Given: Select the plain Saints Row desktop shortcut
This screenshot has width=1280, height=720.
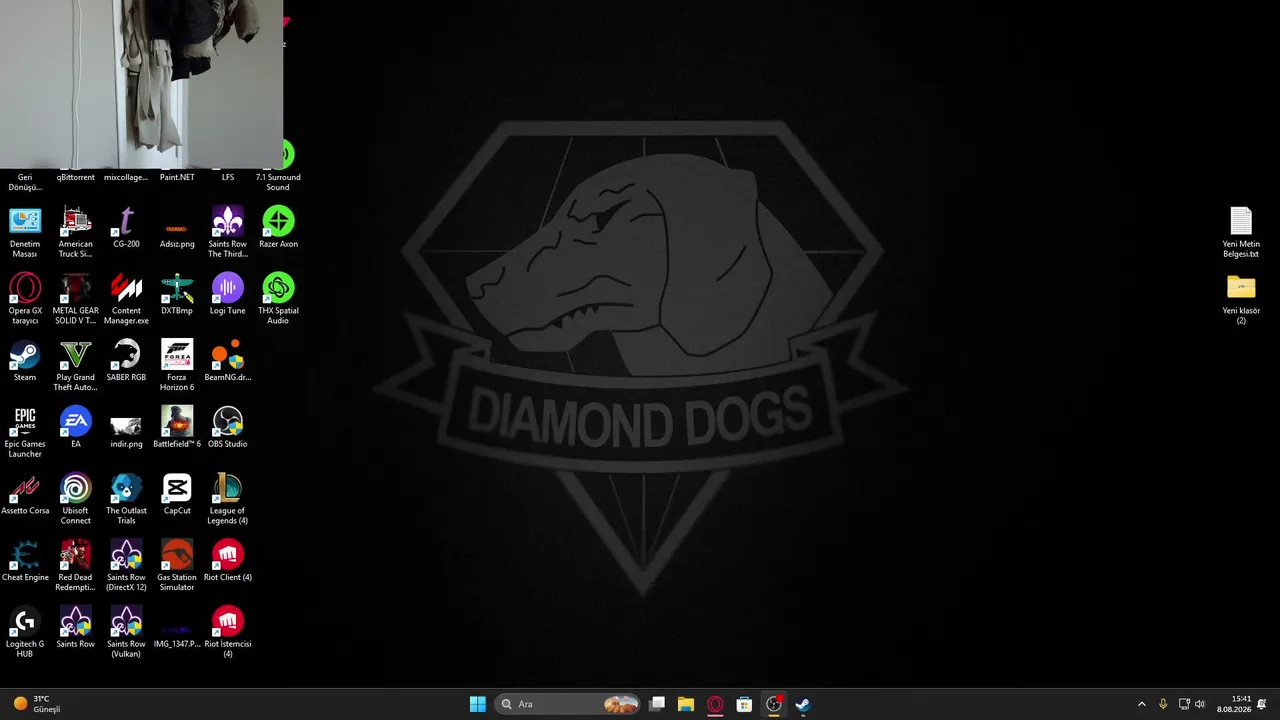Looking at the screenshot, I should (76, 628).
